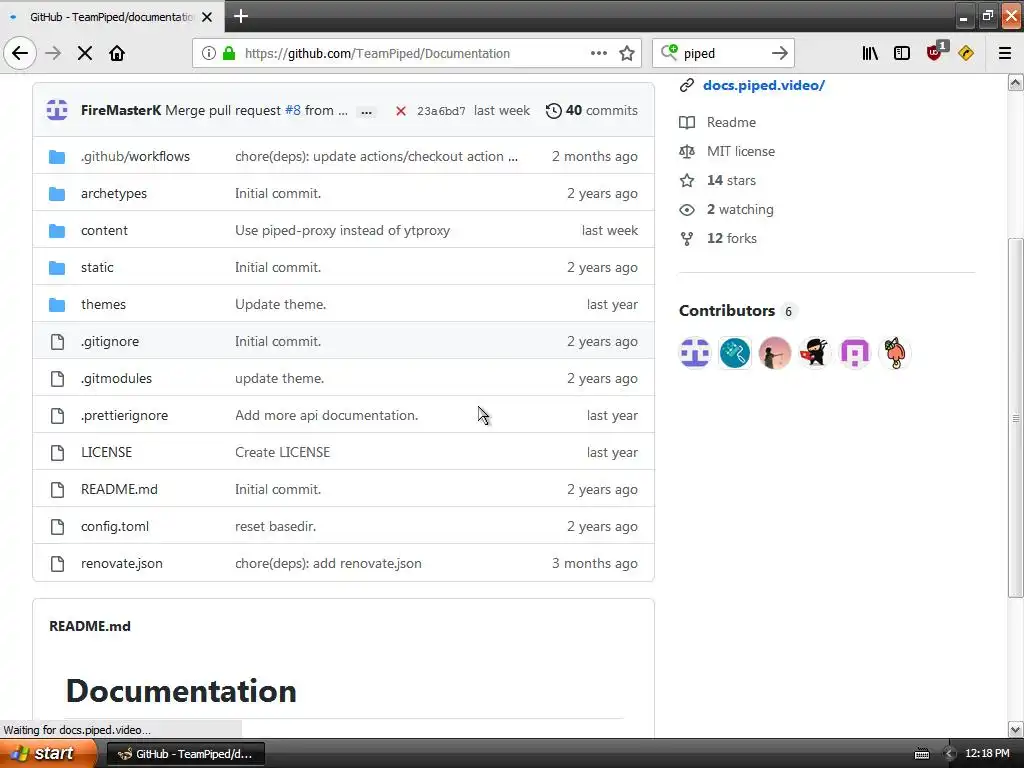
Task: Open the FireMasterK author link
Action: tap(121, 110)
